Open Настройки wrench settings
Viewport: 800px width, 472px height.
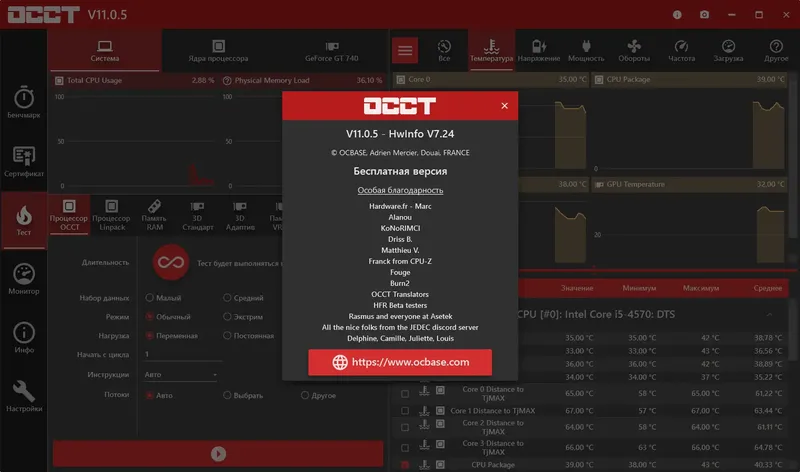pos(23,396)
